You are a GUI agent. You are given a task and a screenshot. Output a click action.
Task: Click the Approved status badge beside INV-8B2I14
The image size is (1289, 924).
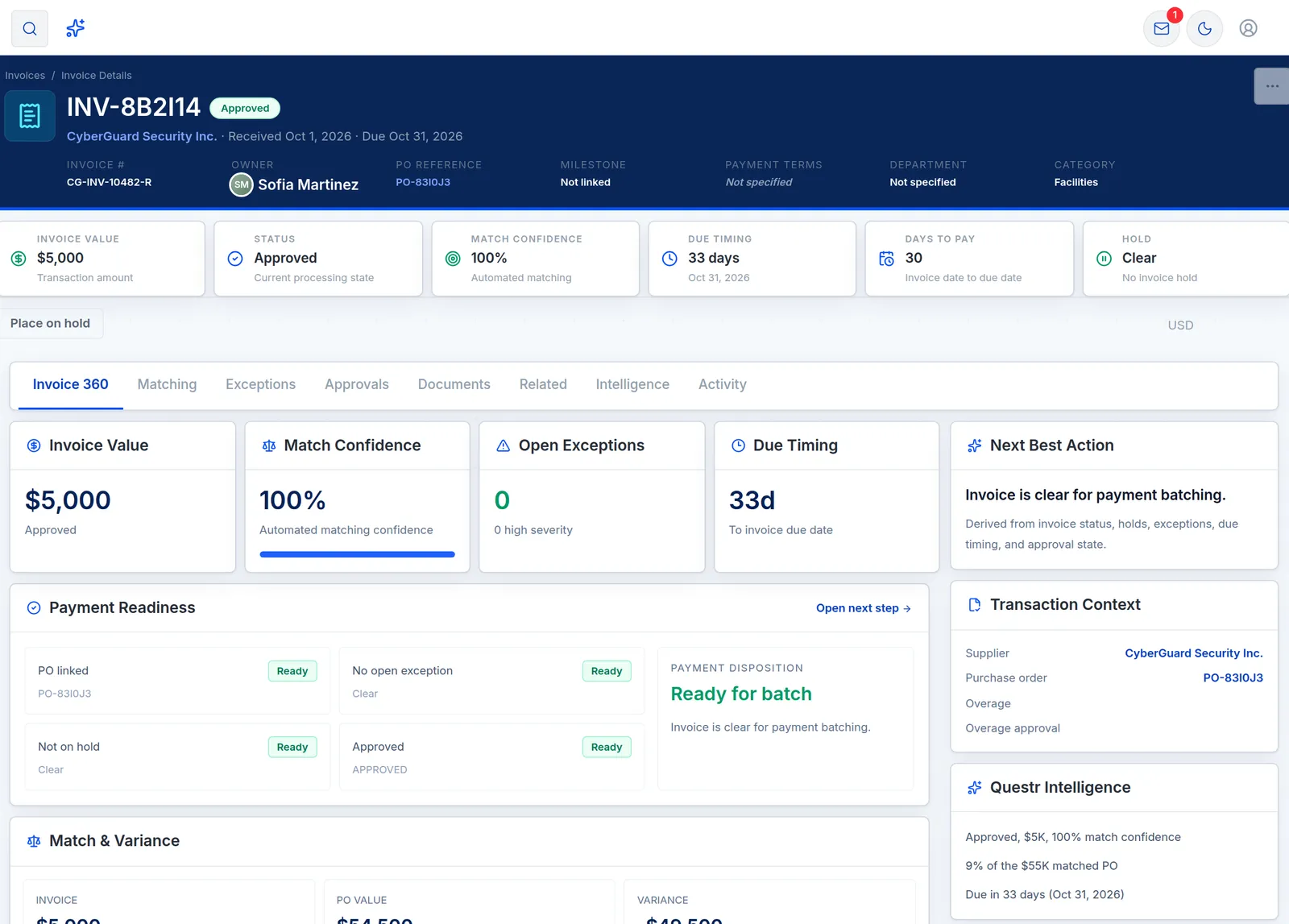[x=245, y=109]
